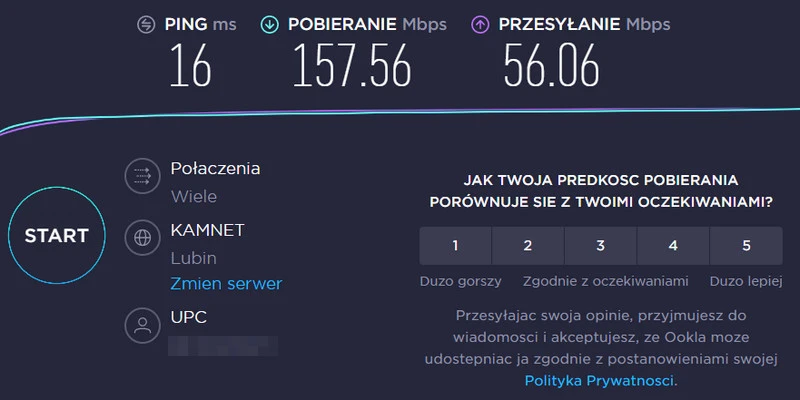Rate download speed as 4
The height and width of the screenshot is (400, 800).
pos(673,246)
